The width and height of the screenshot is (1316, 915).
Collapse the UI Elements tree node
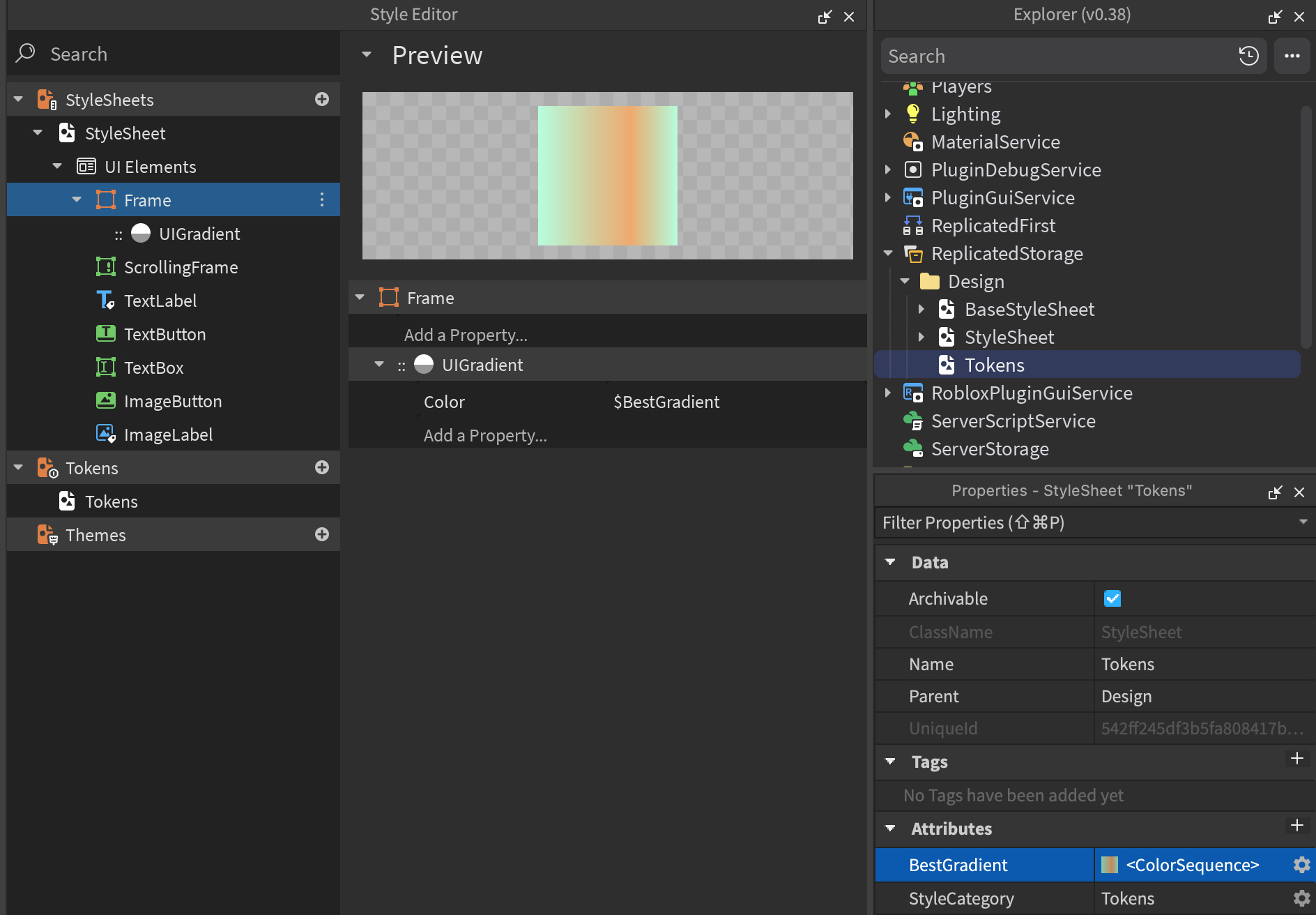pyautogui.click(x=58, y=166)
